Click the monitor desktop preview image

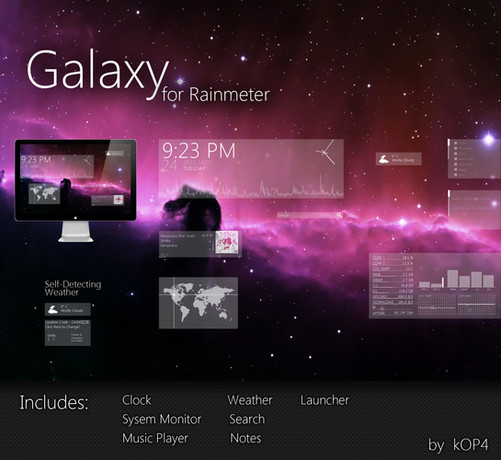pyautogui.click(x=76, y=179)
